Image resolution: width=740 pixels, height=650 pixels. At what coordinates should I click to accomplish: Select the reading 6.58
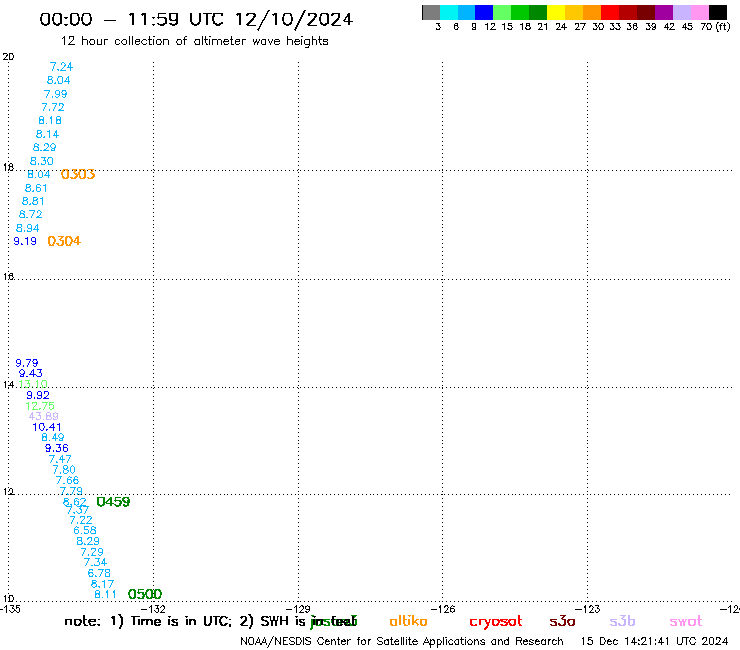pos(85,531)
